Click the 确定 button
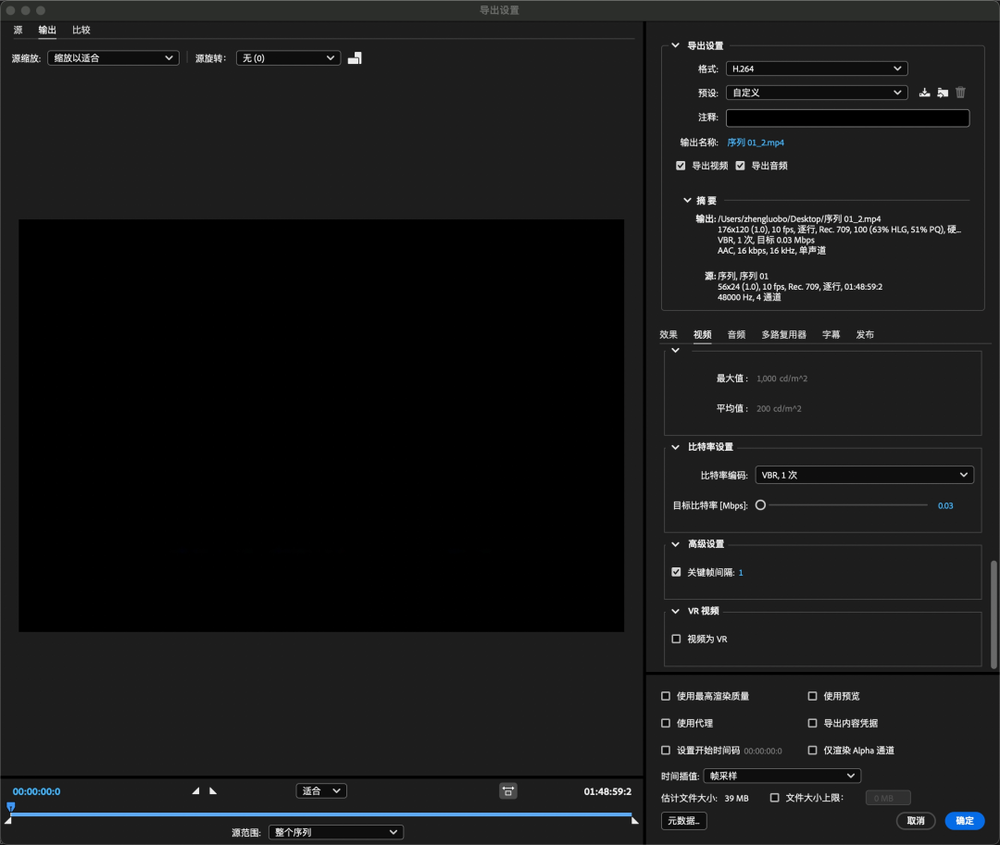The width and height of the screenshot is (1000, 845). point(964,821)
